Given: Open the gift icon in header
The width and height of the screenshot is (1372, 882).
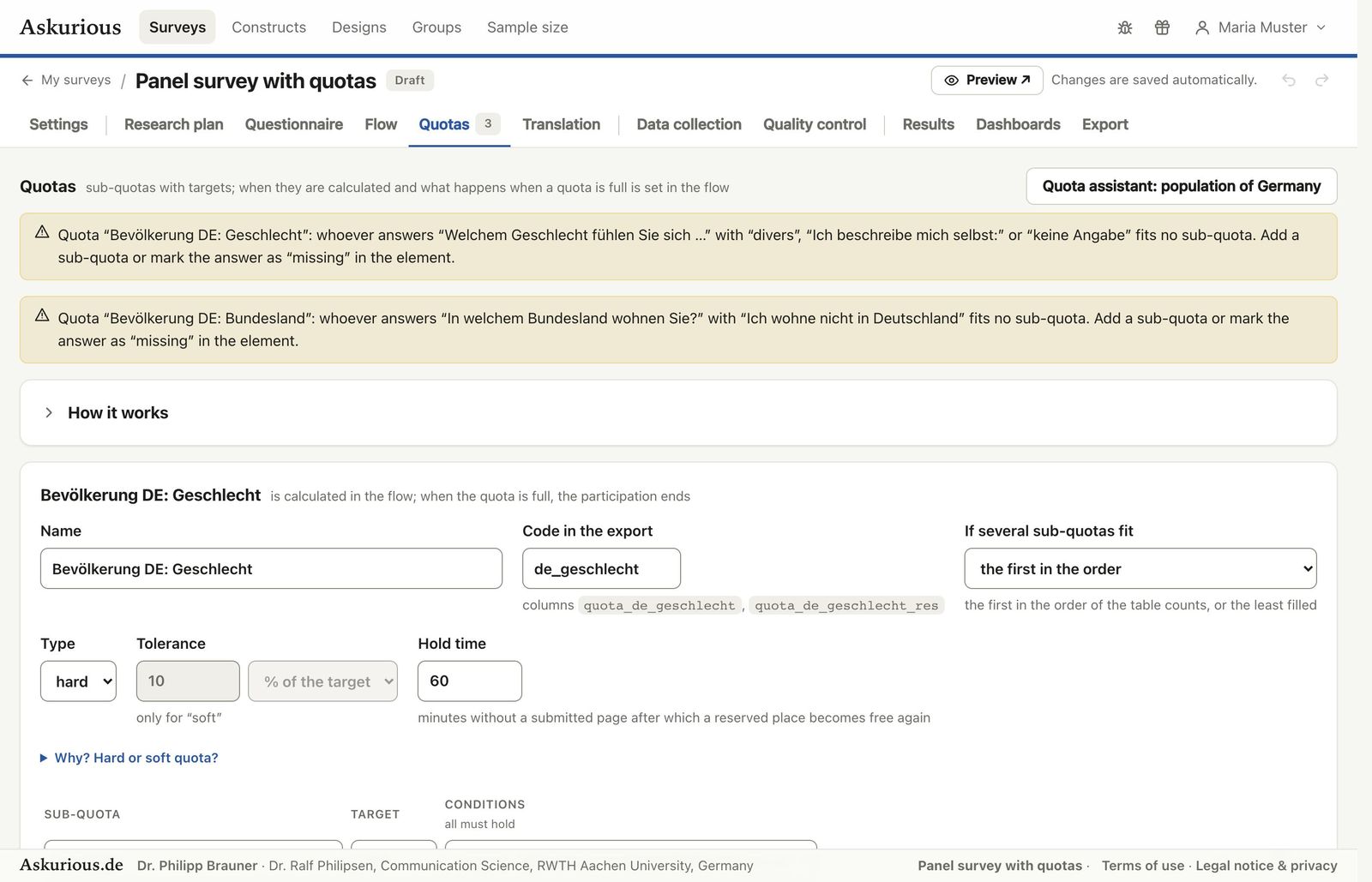Looking at the screenshot, I should (1162, 27).
